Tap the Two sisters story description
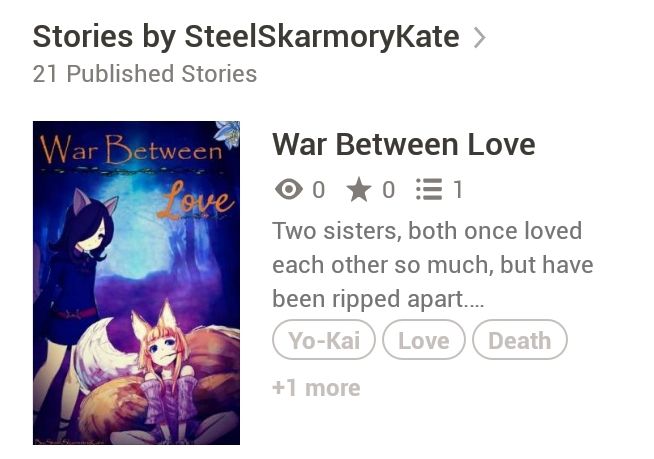The image size is (654, 459). (x=433, y=265)
